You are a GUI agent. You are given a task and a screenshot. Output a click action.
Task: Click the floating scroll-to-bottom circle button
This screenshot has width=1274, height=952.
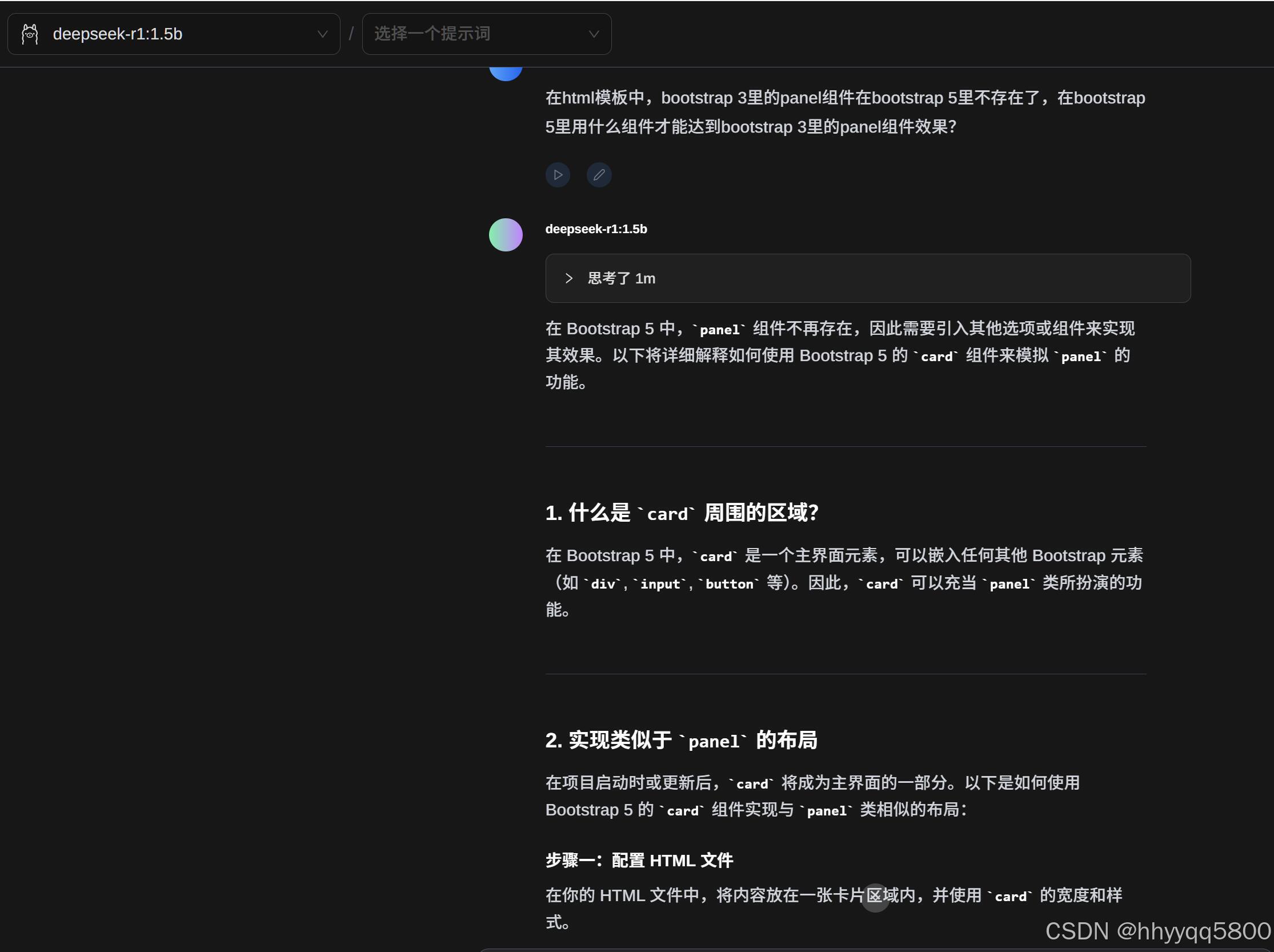coord(875,897)
